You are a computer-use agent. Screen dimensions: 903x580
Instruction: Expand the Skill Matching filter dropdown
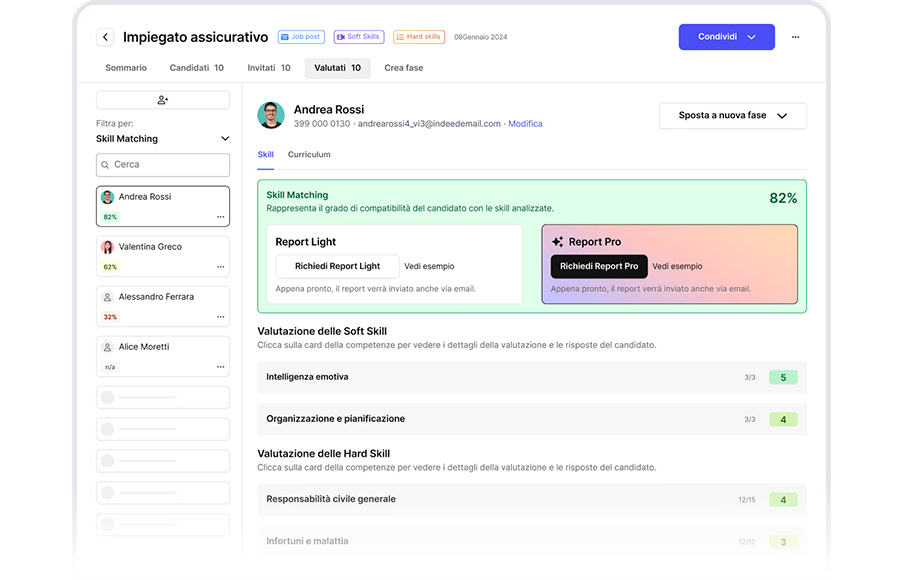tap(163, 139)
